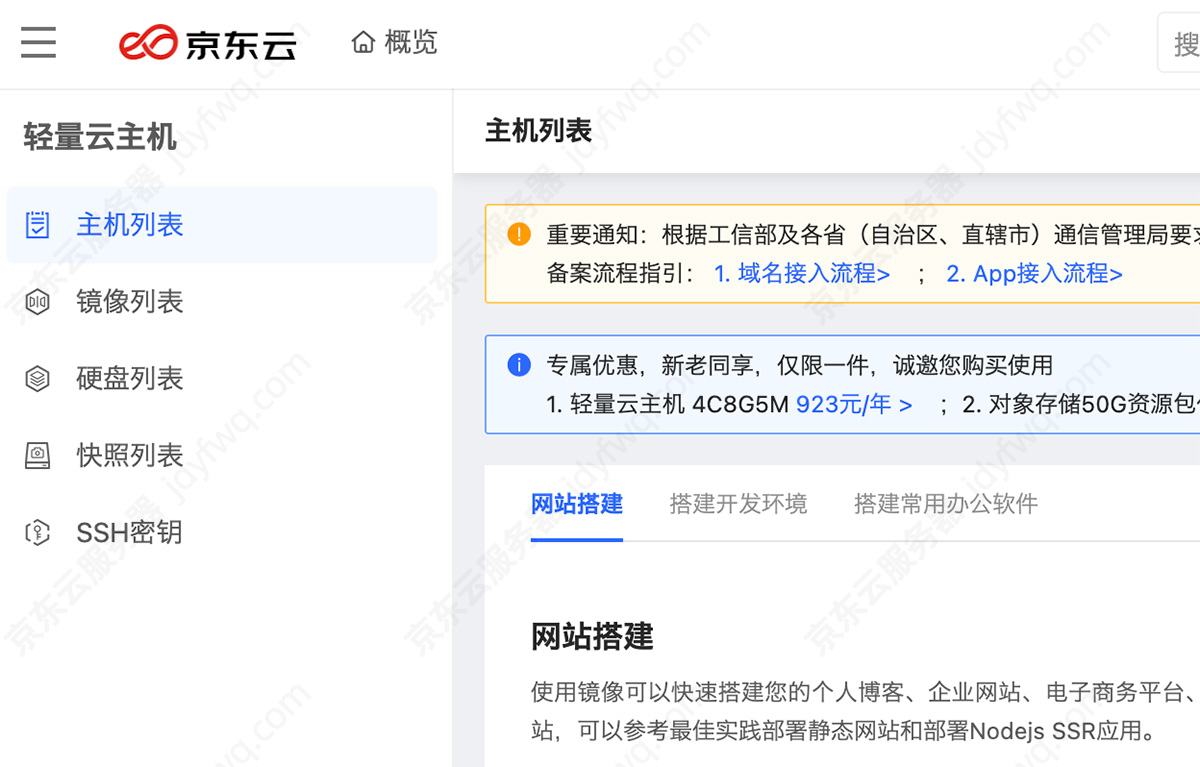The height and width of the screenshot is (767, 1200).
Task: Click the SSH密钥 key icon
Action: (37, 533)
